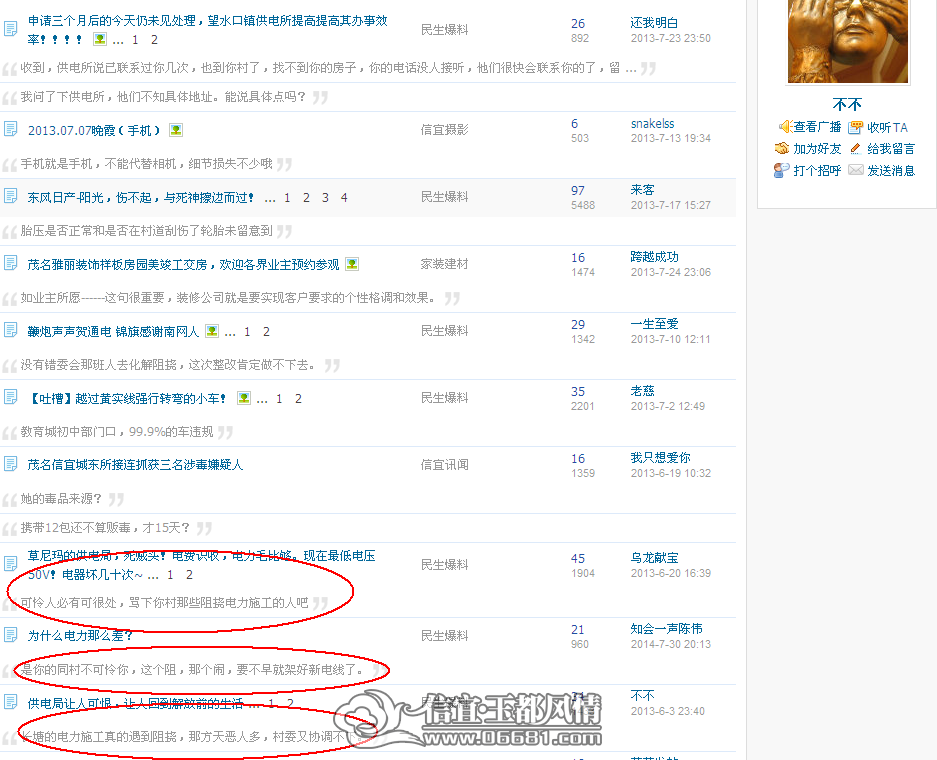Click thread document icon beside '东风日产-阳光'
The height and width of the screenshot is (760, 937).
click(x=11, y=195)
